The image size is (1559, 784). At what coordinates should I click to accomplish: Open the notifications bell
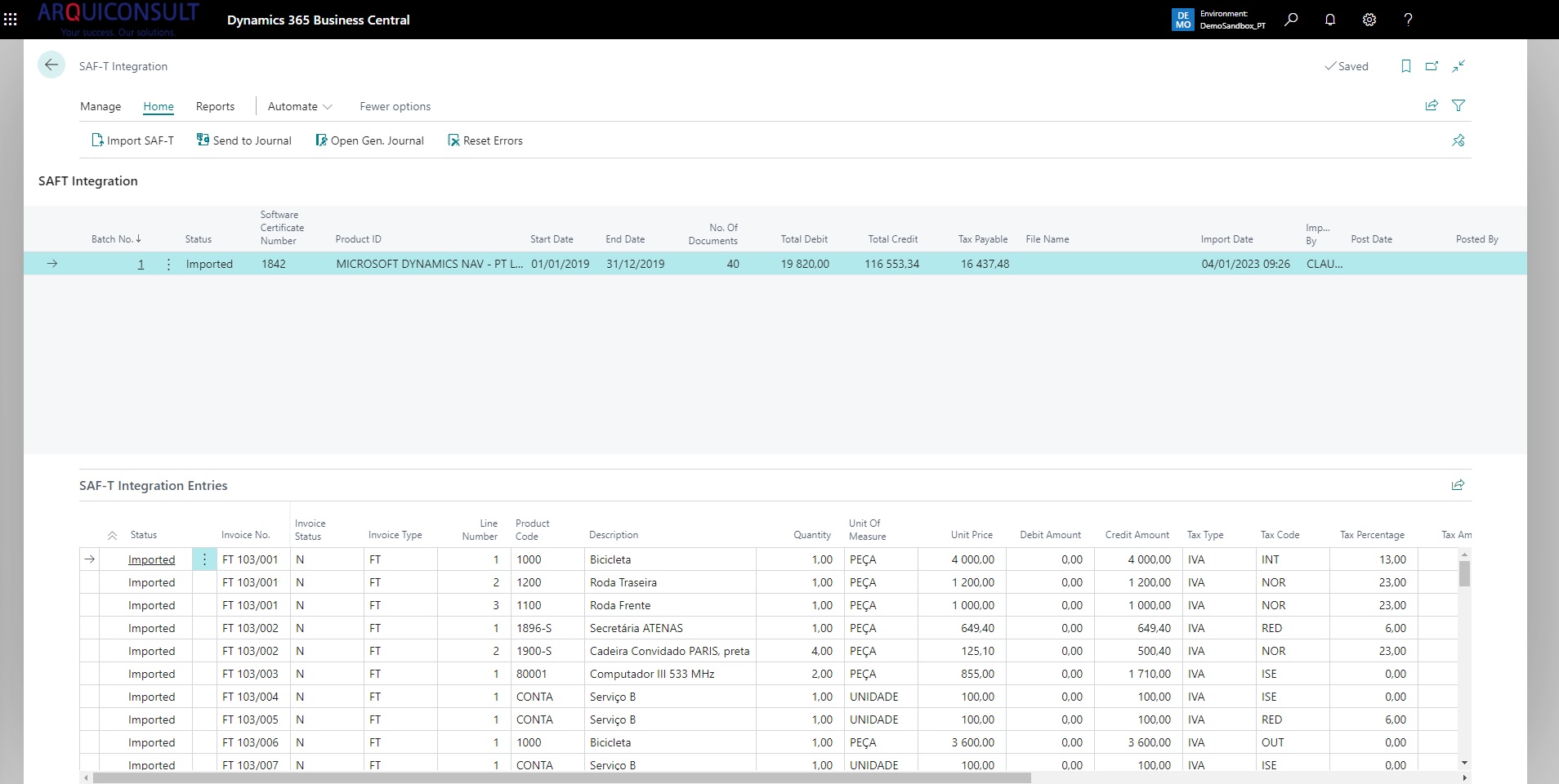click(1330, 20)
